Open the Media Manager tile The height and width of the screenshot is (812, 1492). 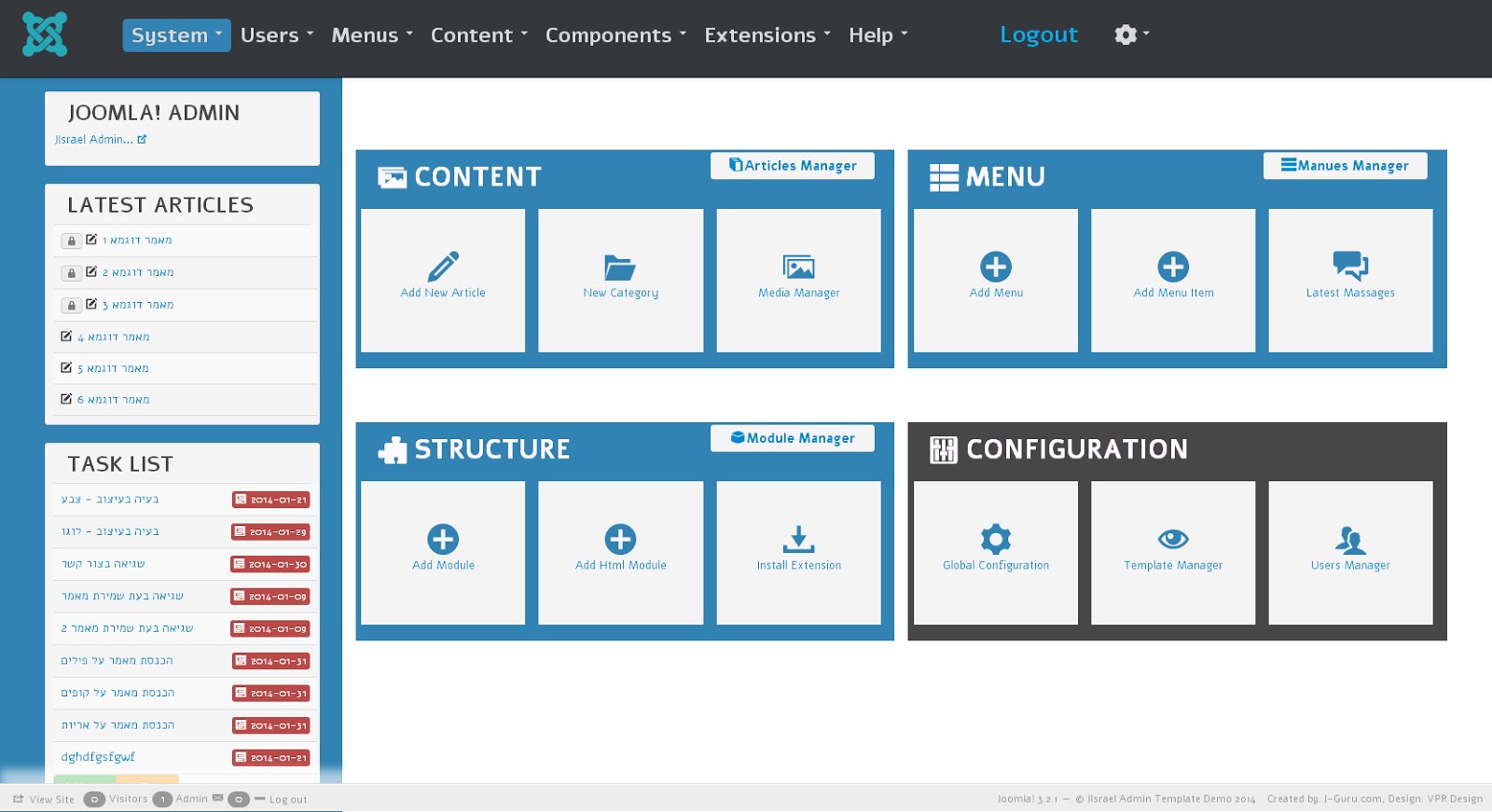(798, 280)
